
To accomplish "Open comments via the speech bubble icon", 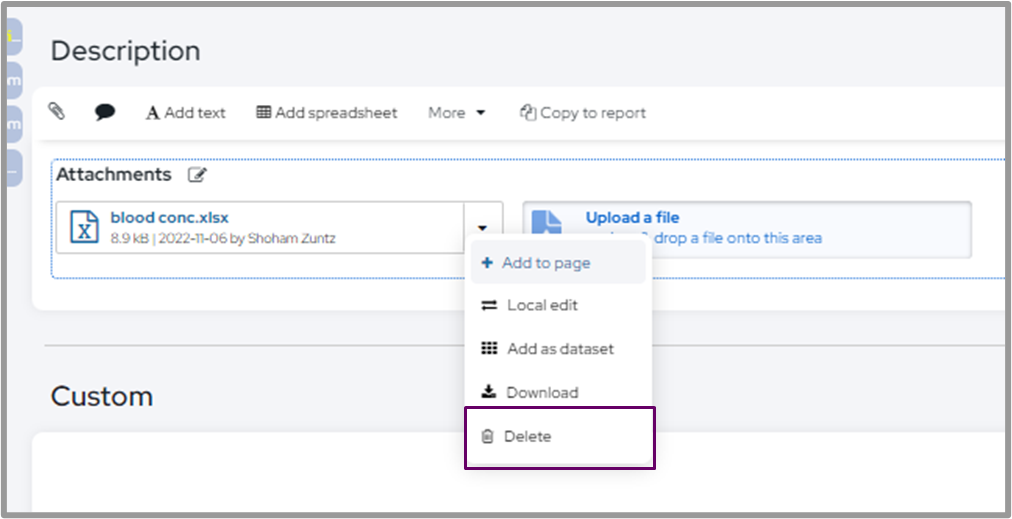I will 104,113.
